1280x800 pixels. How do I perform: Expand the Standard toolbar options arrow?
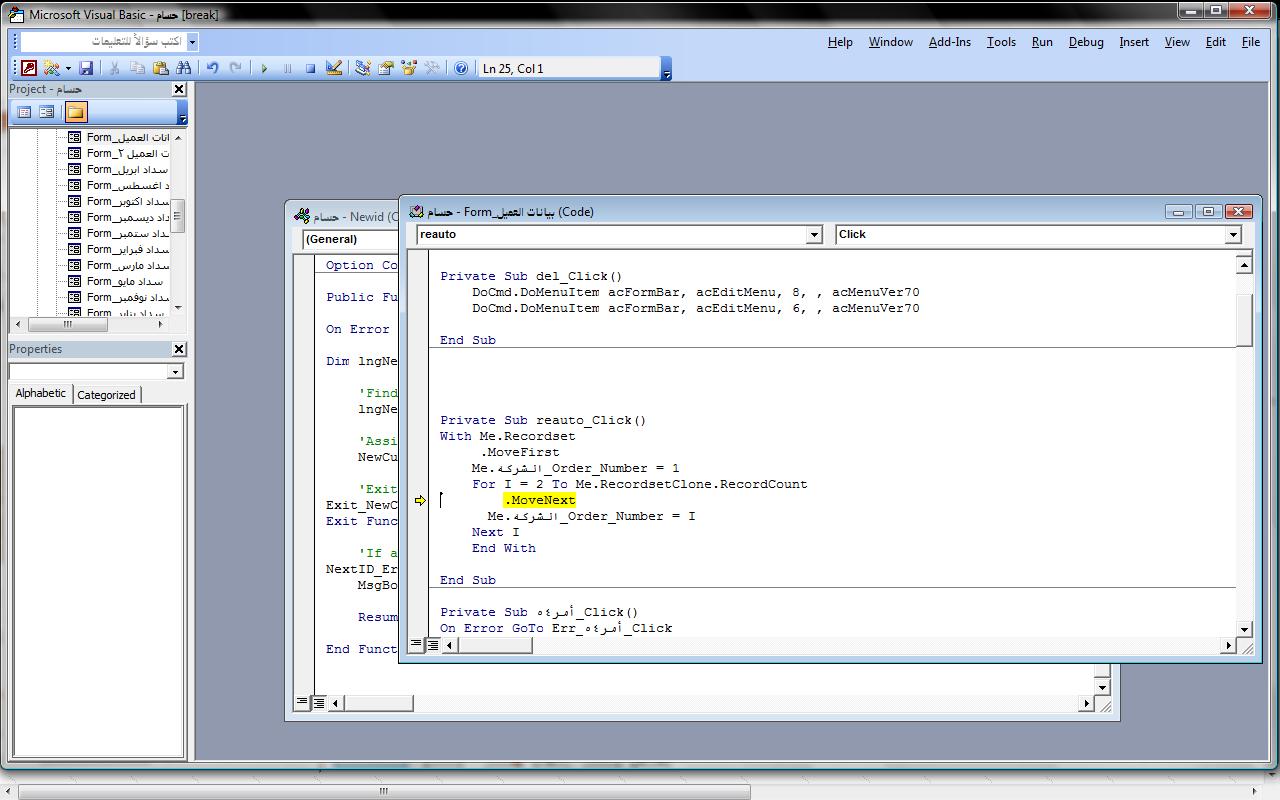tap(667, 69)
